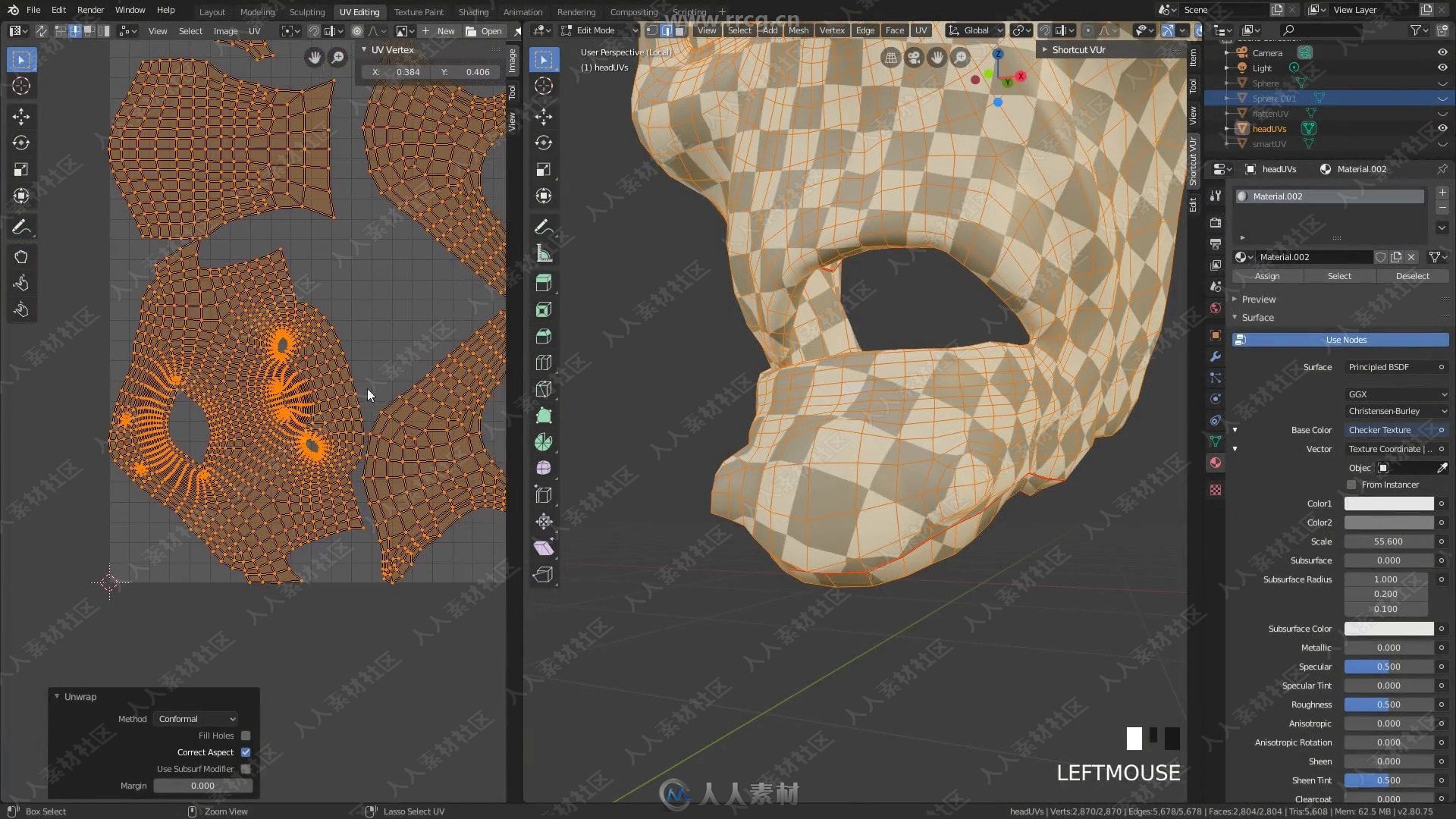1456x819 pixels.
Task: Drag the Roughness value slider
Action: 1389,703
